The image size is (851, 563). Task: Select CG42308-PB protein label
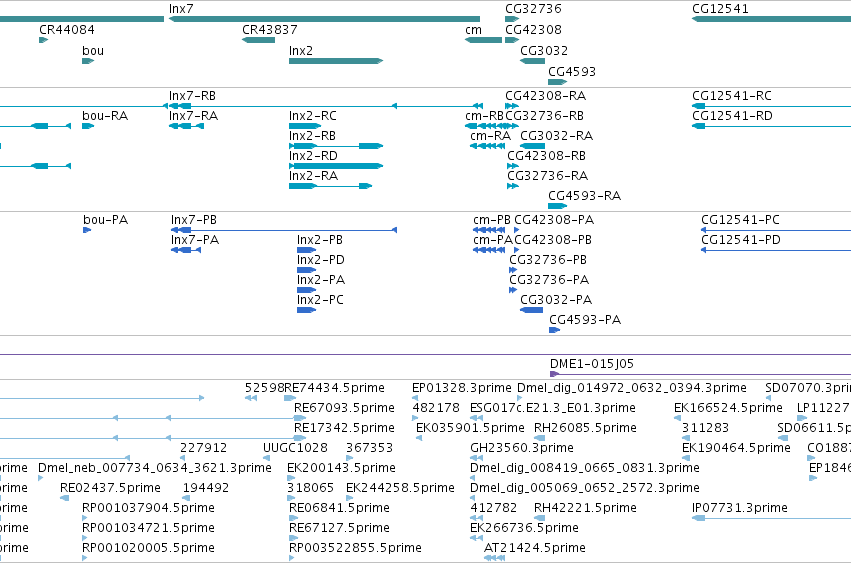(553, 240)
